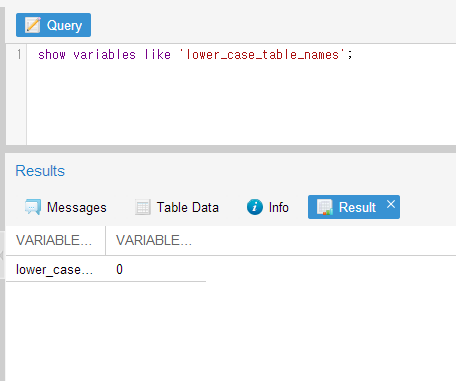The height and width of the screenshot is (381, 456).
Task: Select line number 1 in editor gutter
Action: 19,54
